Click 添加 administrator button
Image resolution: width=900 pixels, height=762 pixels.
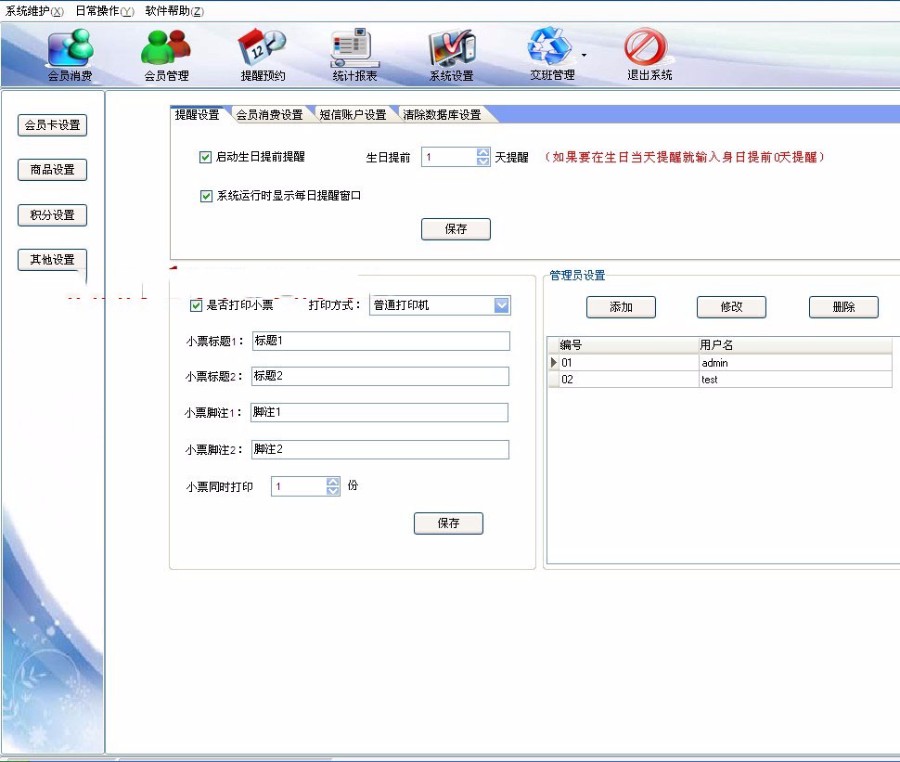click(x=621, y=307)
